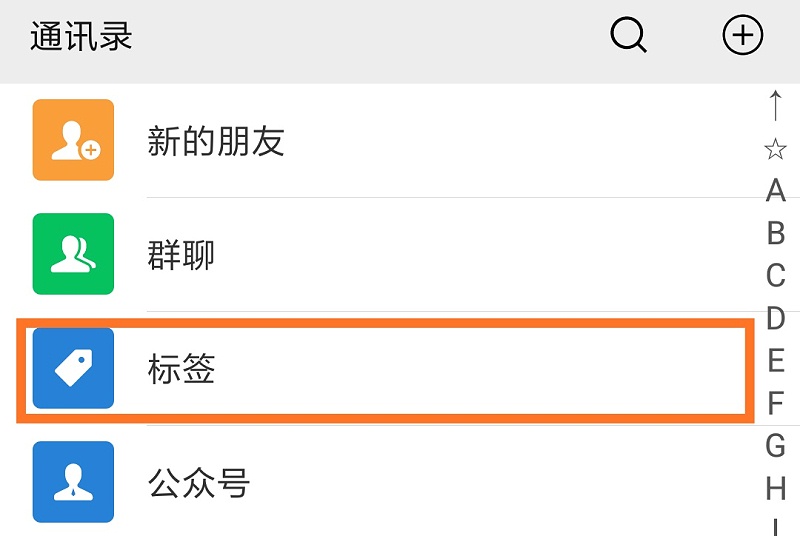Open 群聊 list
The width and height of the screenshot is (800, 536).
point(181,255)
